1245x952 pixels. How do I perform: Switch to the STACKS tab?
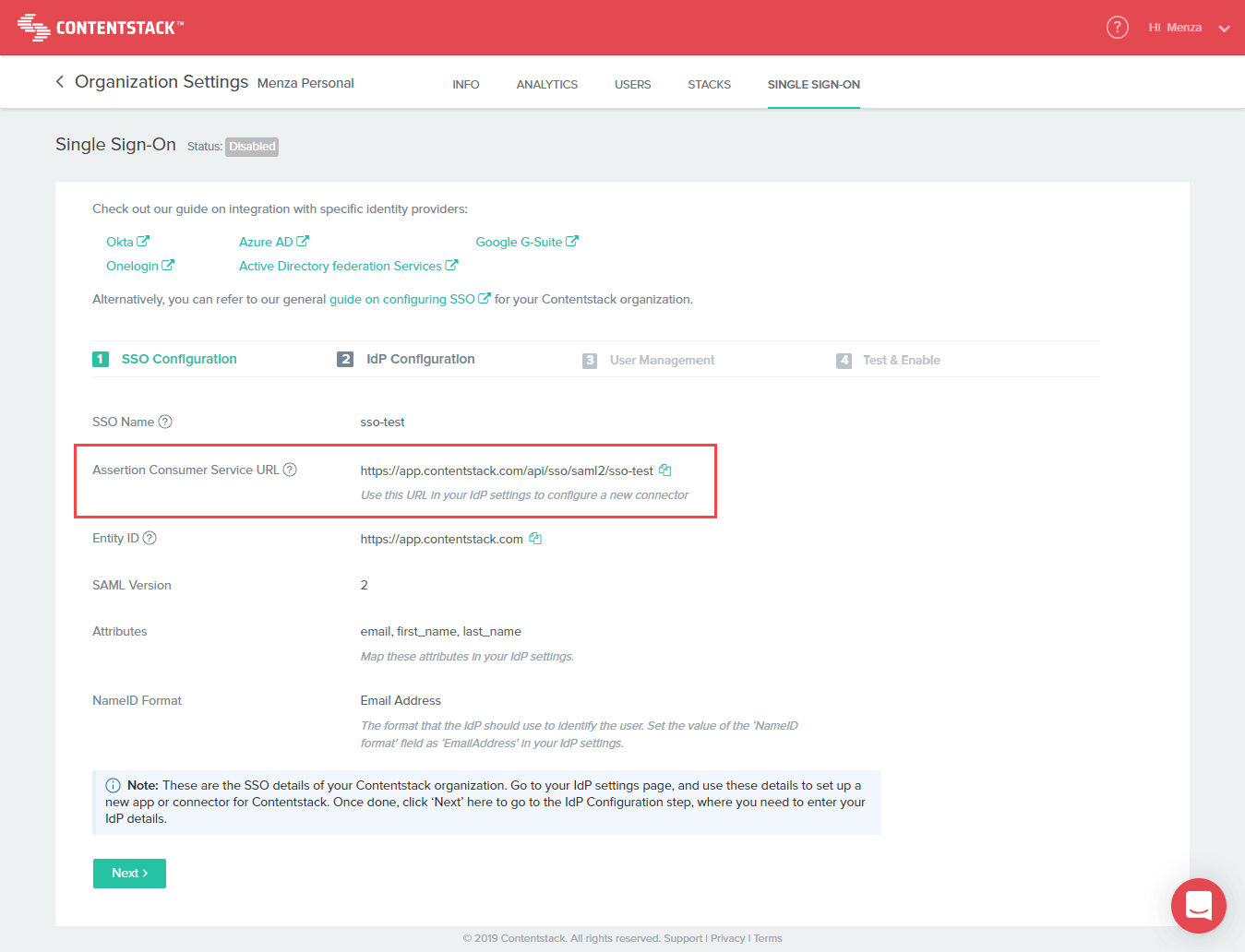tap(709, 85)
